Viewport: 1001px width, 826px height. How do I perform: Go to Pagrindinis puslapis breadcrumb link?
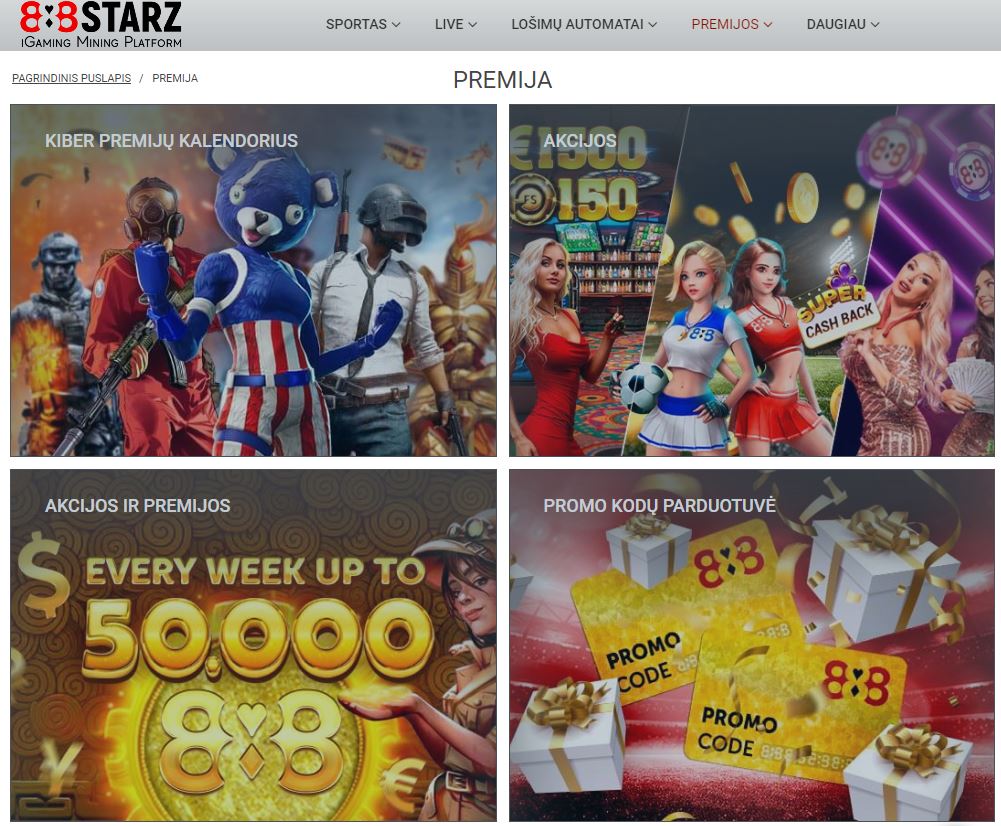tap(72, 78)
